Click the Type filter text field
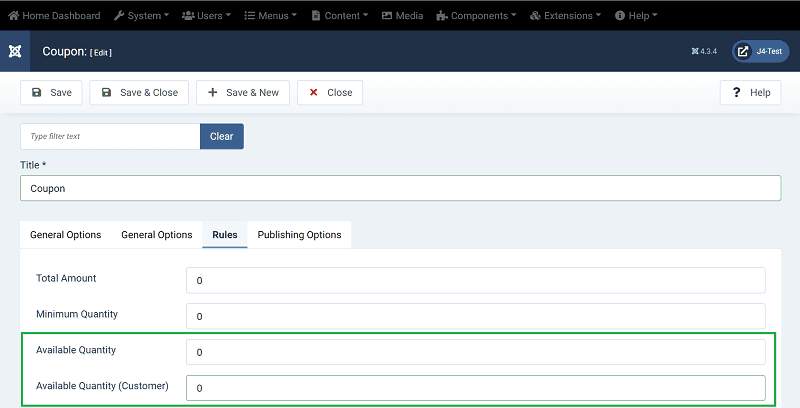The image size is (800, 408). click(110, 136)
